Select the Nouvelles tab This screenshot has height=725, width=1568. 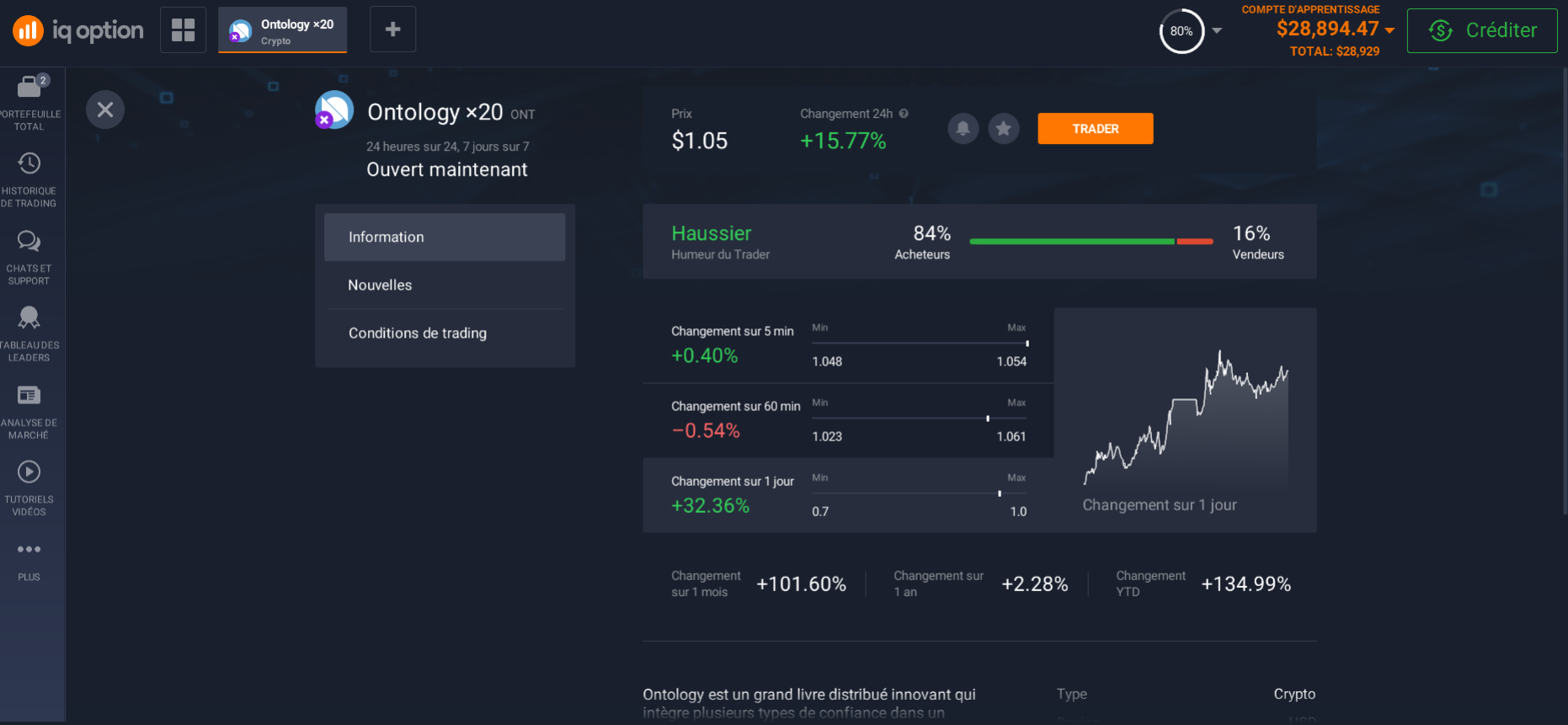[x=445, y=285]
